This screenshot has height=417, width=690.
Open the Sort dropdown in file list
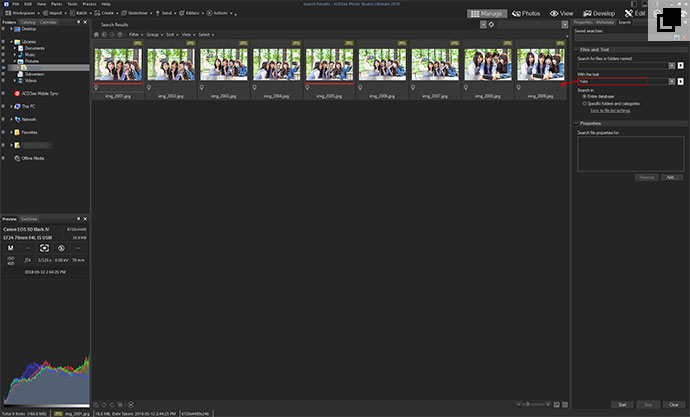point(172,34)
